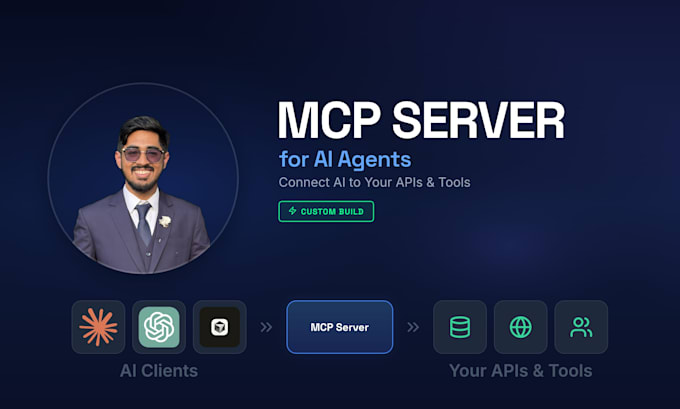This screenshot has height=409, width=680.
Task: Click the circular profile photo
Action: [x=143, y=178]
